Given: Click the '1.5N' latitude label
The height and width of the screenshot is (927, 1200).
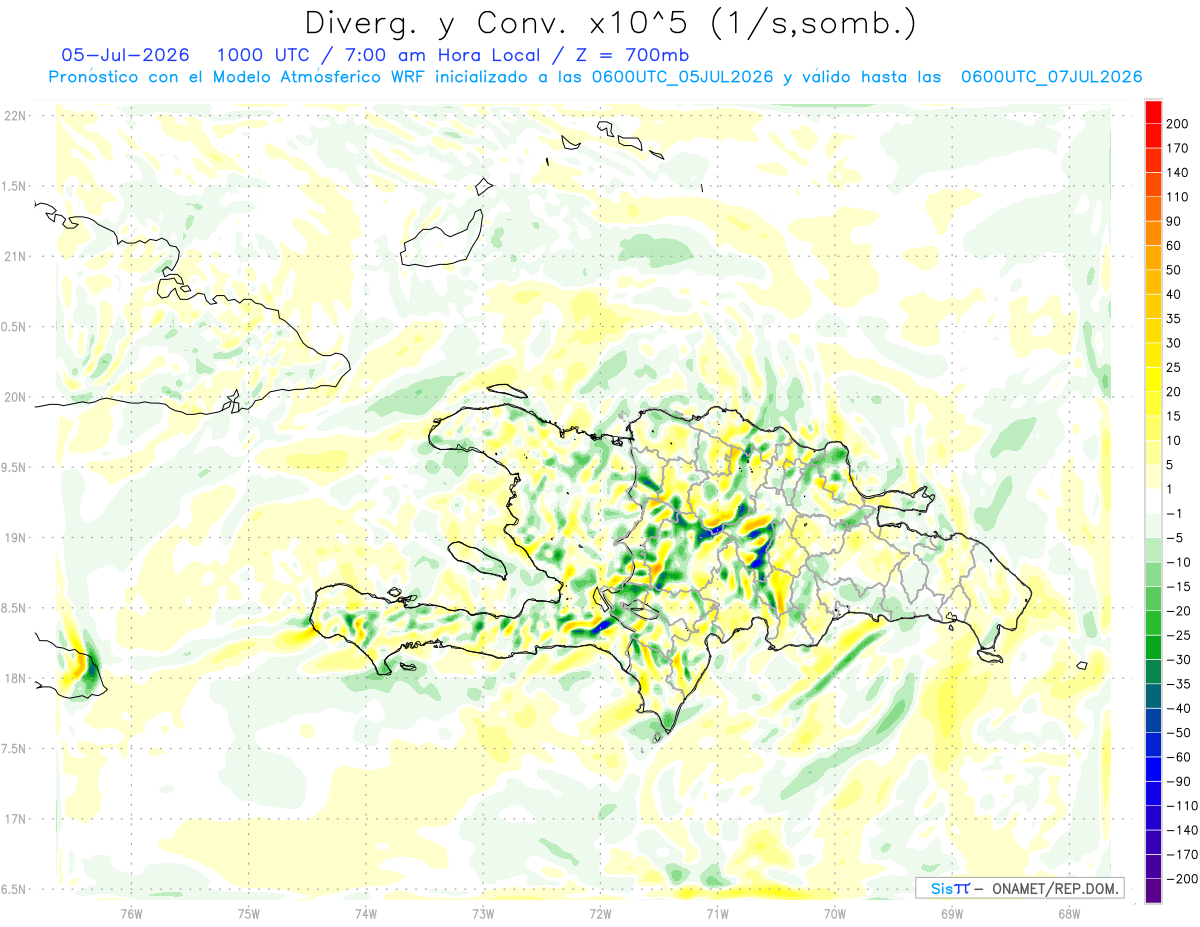Looking at the screenshot, I should click(14, 186).
